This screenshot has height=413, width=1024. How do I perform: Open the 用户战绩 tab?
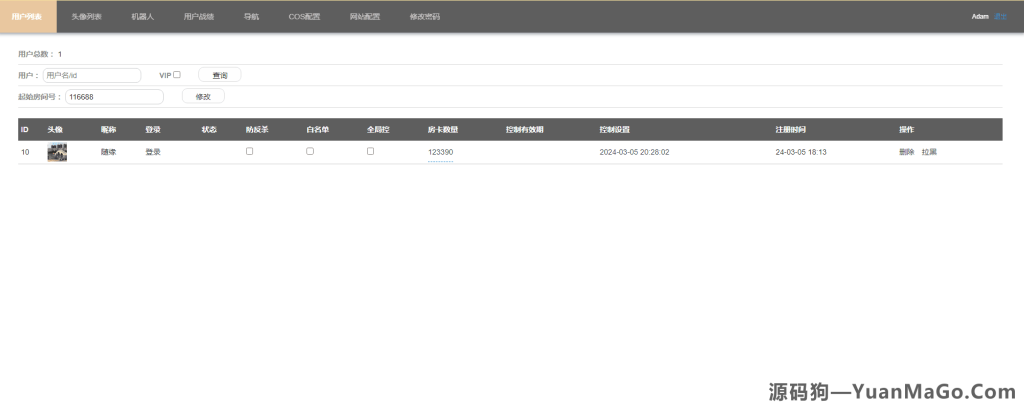point(199,17)
